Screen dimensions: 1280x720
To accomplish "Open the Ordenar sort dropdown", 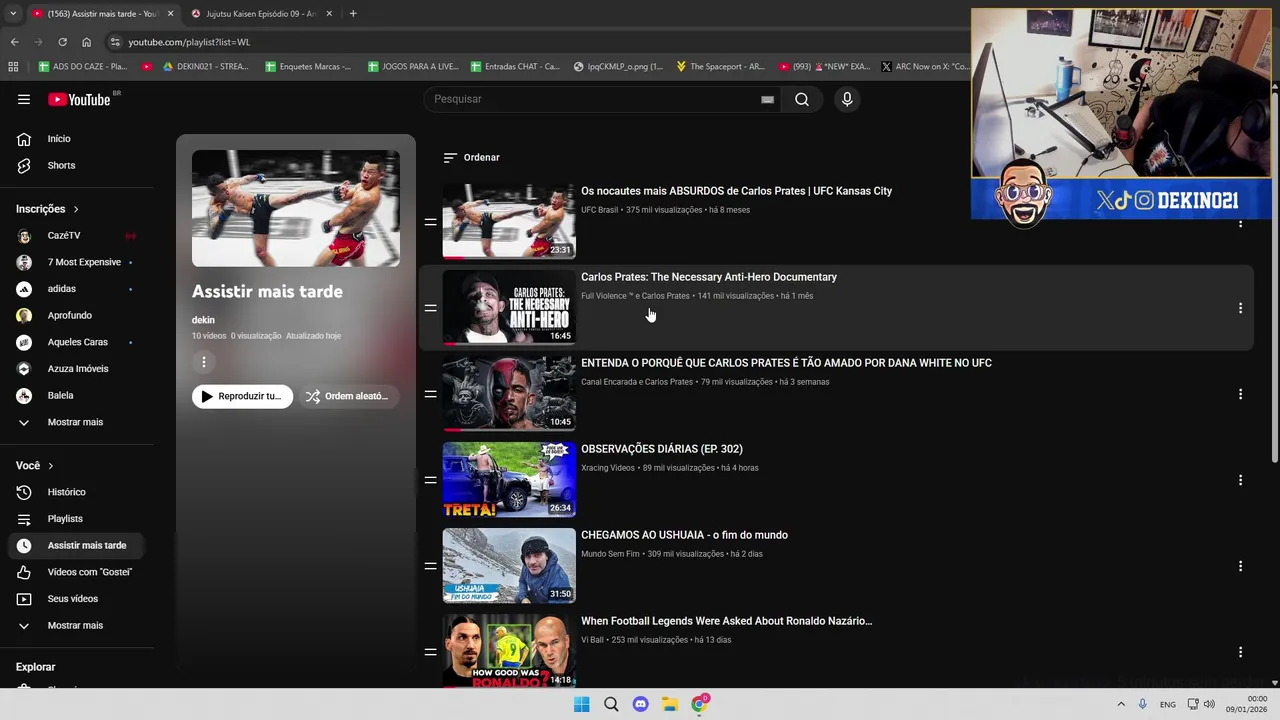I will [472, 157].
